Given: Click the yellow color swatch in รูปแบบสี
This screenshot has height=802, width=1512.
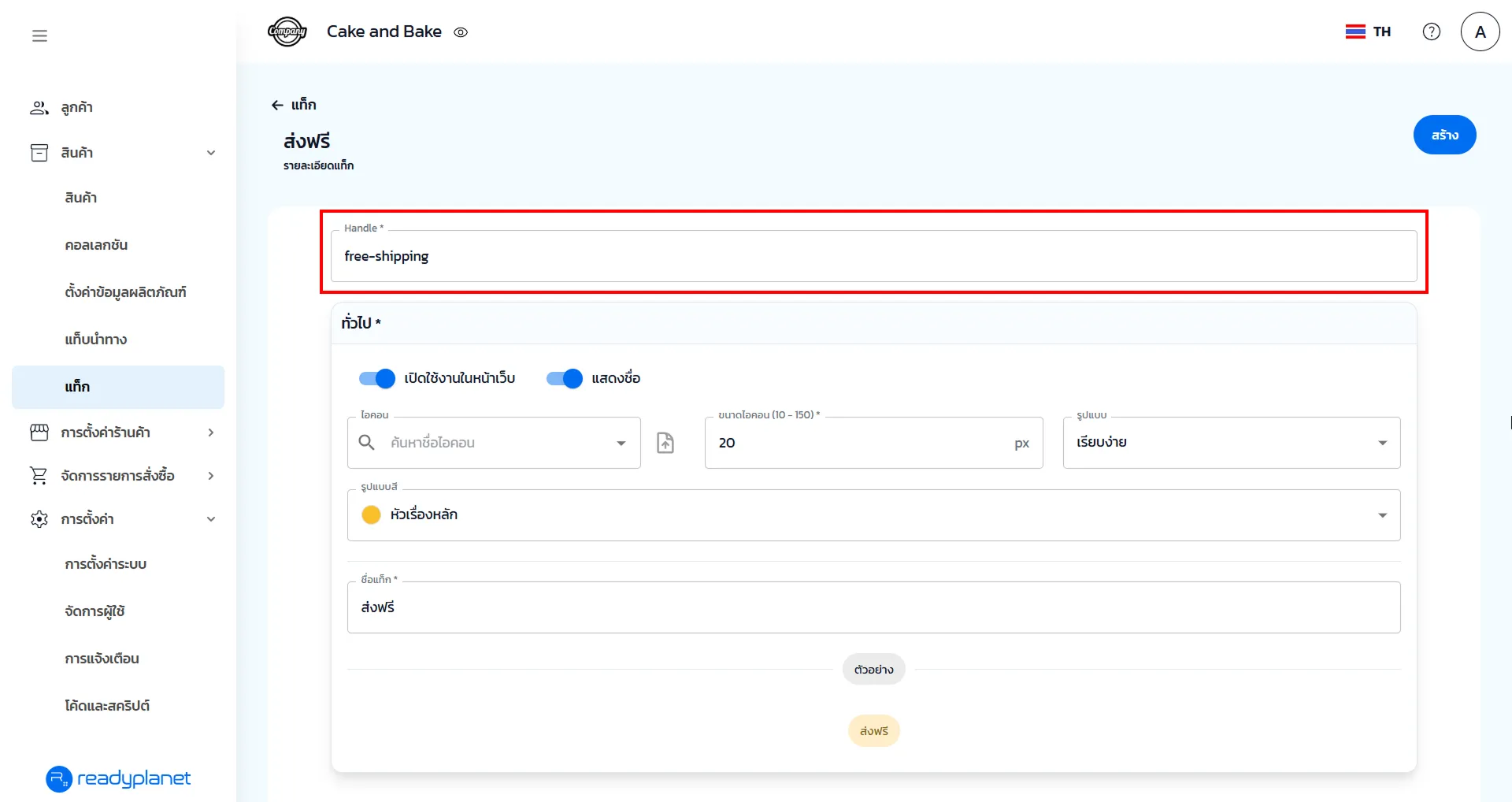Looking at the screenshot, I should point(371,515).
